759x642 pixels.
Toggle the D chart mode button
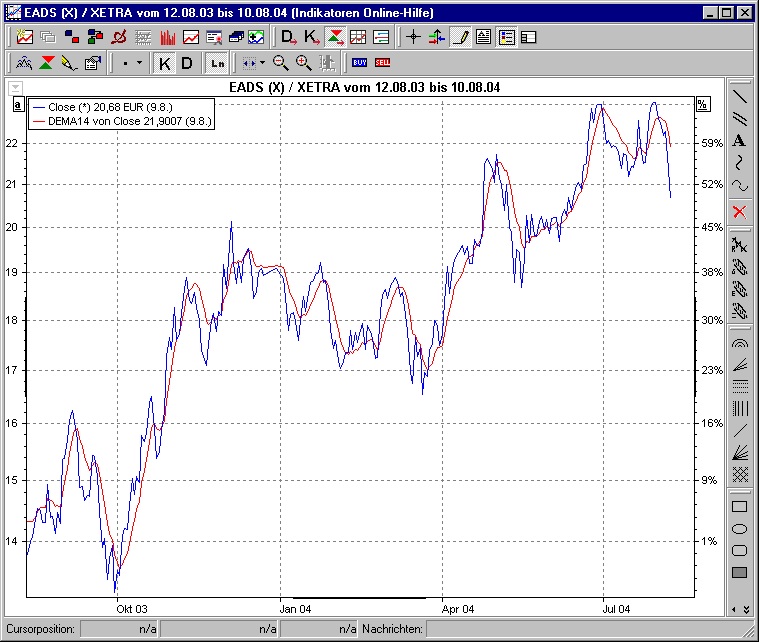186,63
